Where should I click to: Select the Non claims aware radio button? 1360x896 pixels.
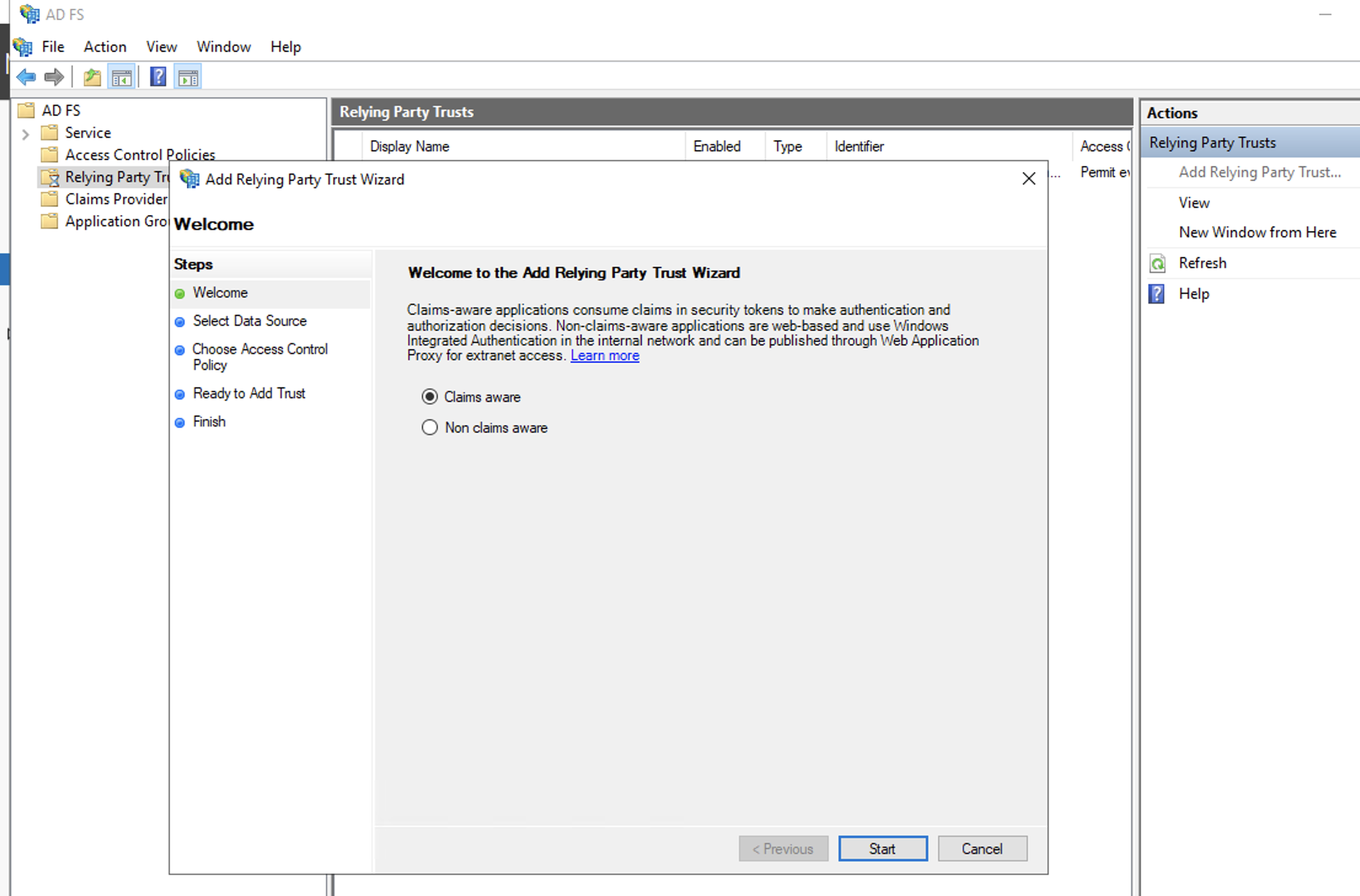[x=430, y=427]
